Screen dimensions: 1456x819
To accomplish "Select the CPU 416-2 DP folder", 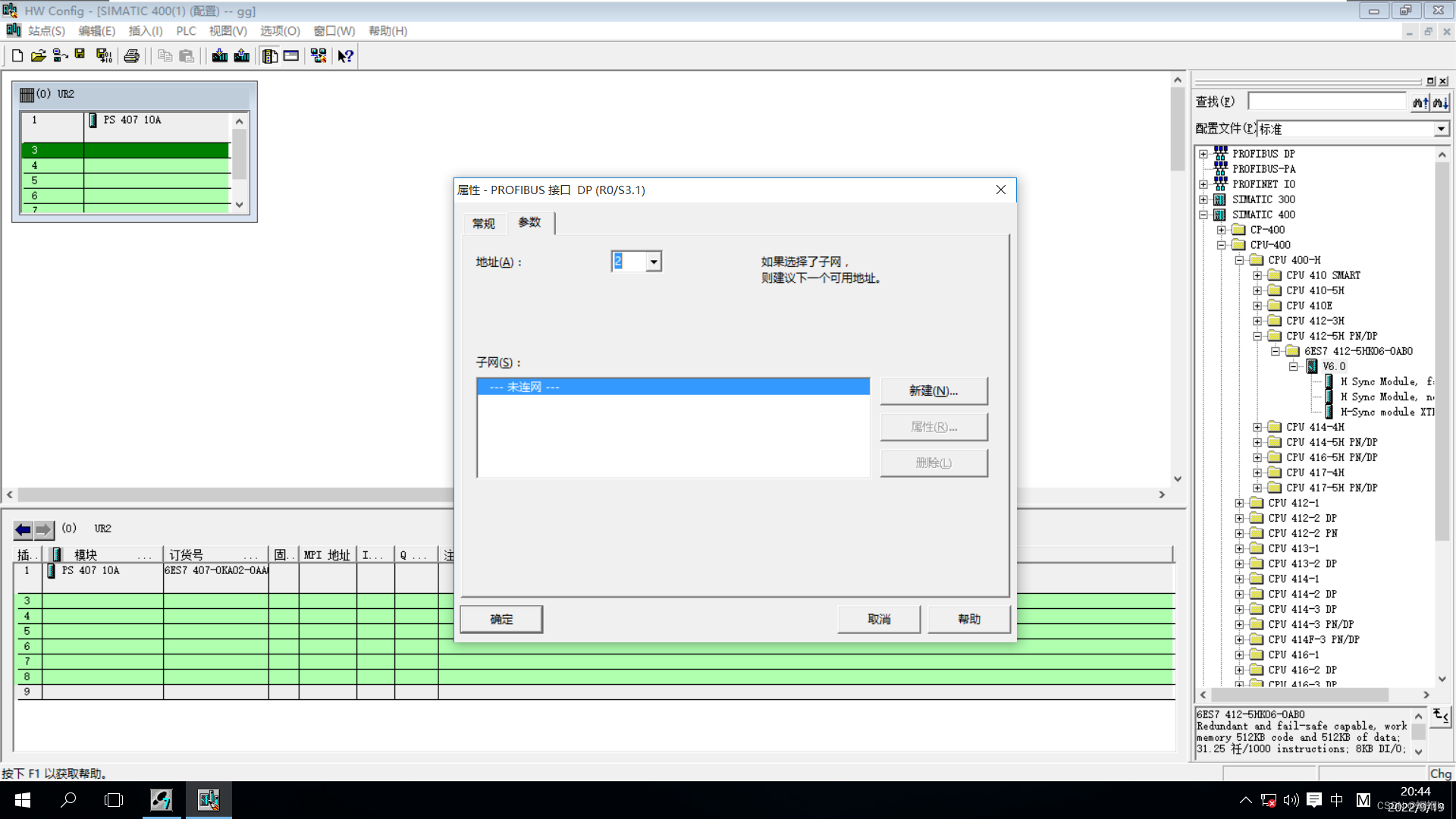I will click(1302, 670).
